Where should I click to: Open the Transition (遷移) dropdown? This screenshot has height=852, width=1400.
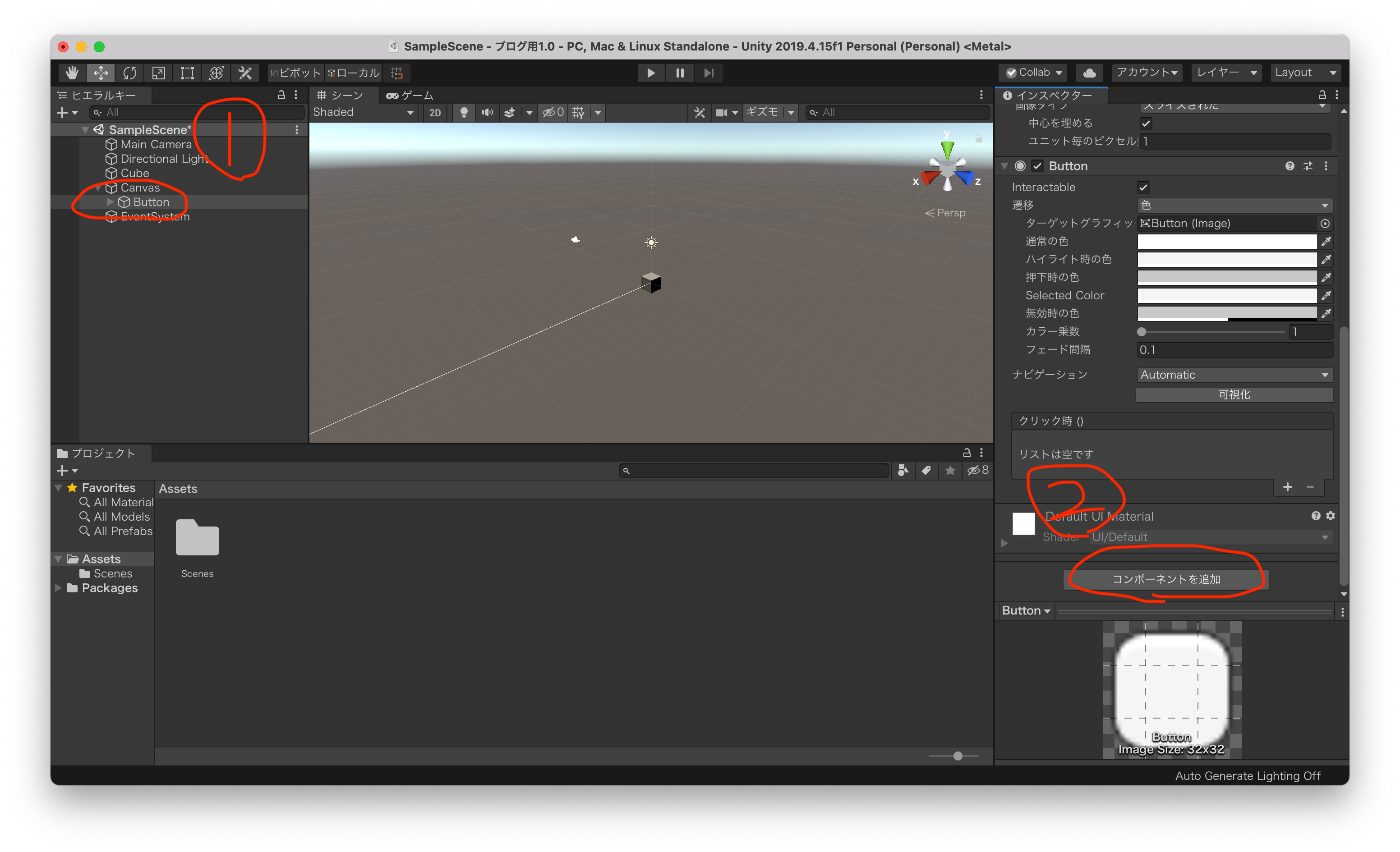click(1235, 205)
